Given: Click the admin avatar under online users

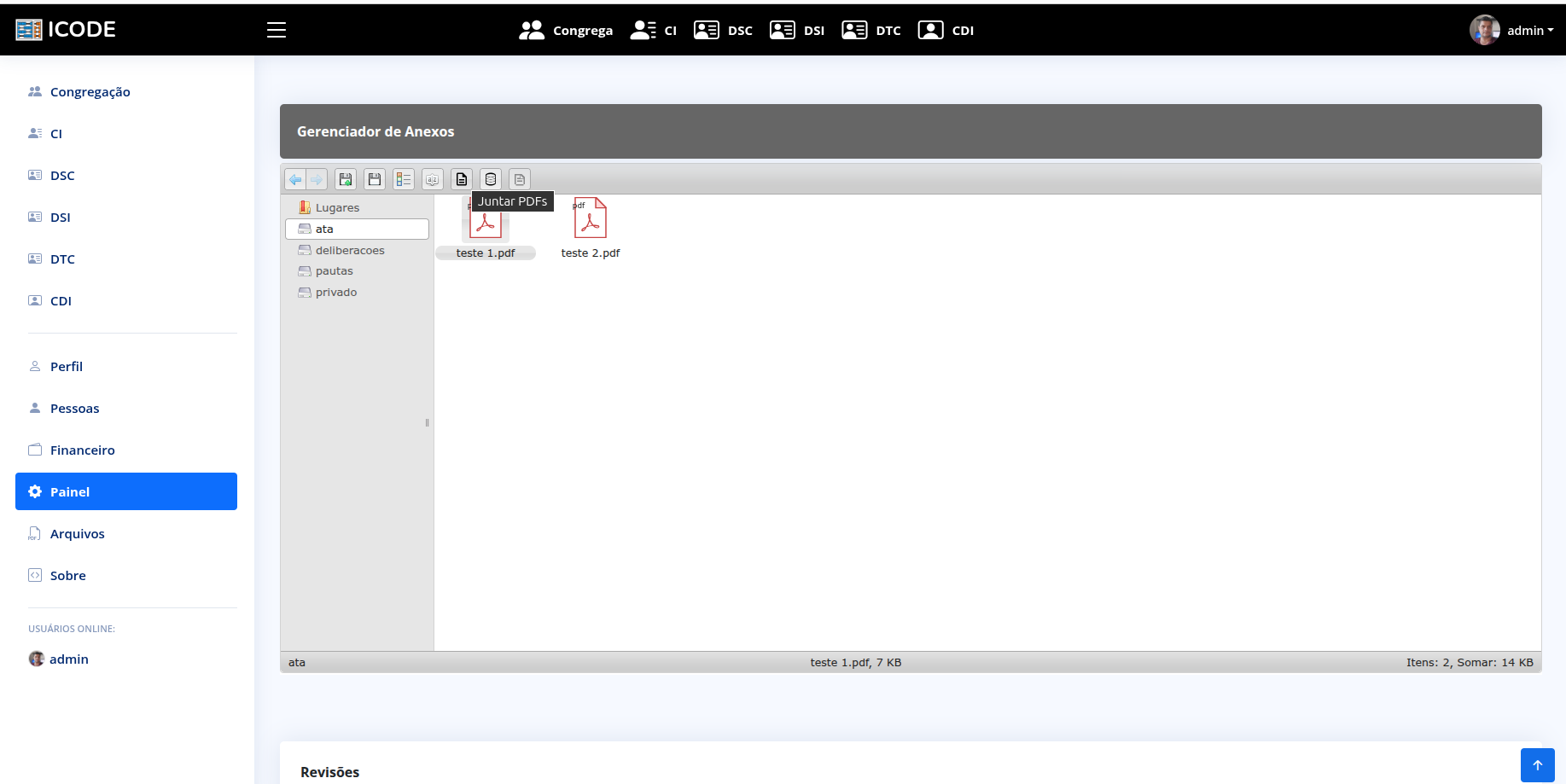Looking at the screenshot, I should [x=37, y=659].
